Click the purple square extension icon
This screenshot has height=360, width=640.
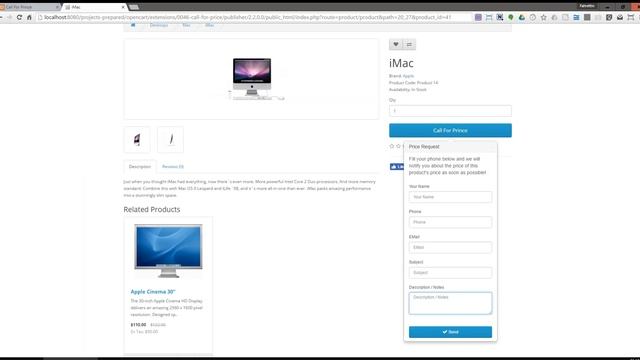478,17
